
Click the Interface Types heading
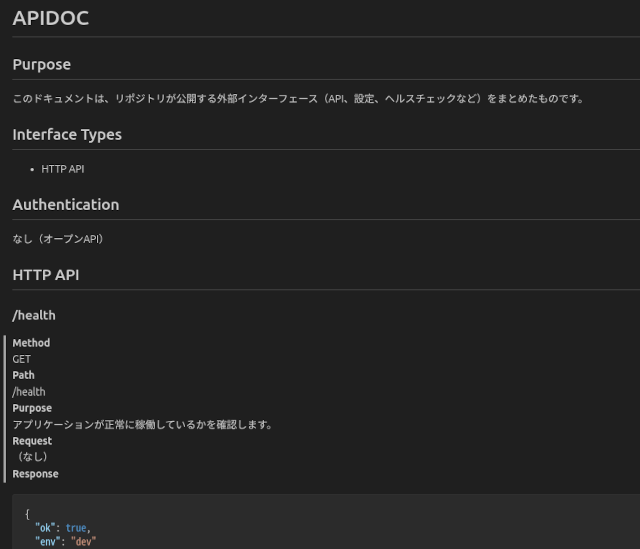[x=67, y=134]
